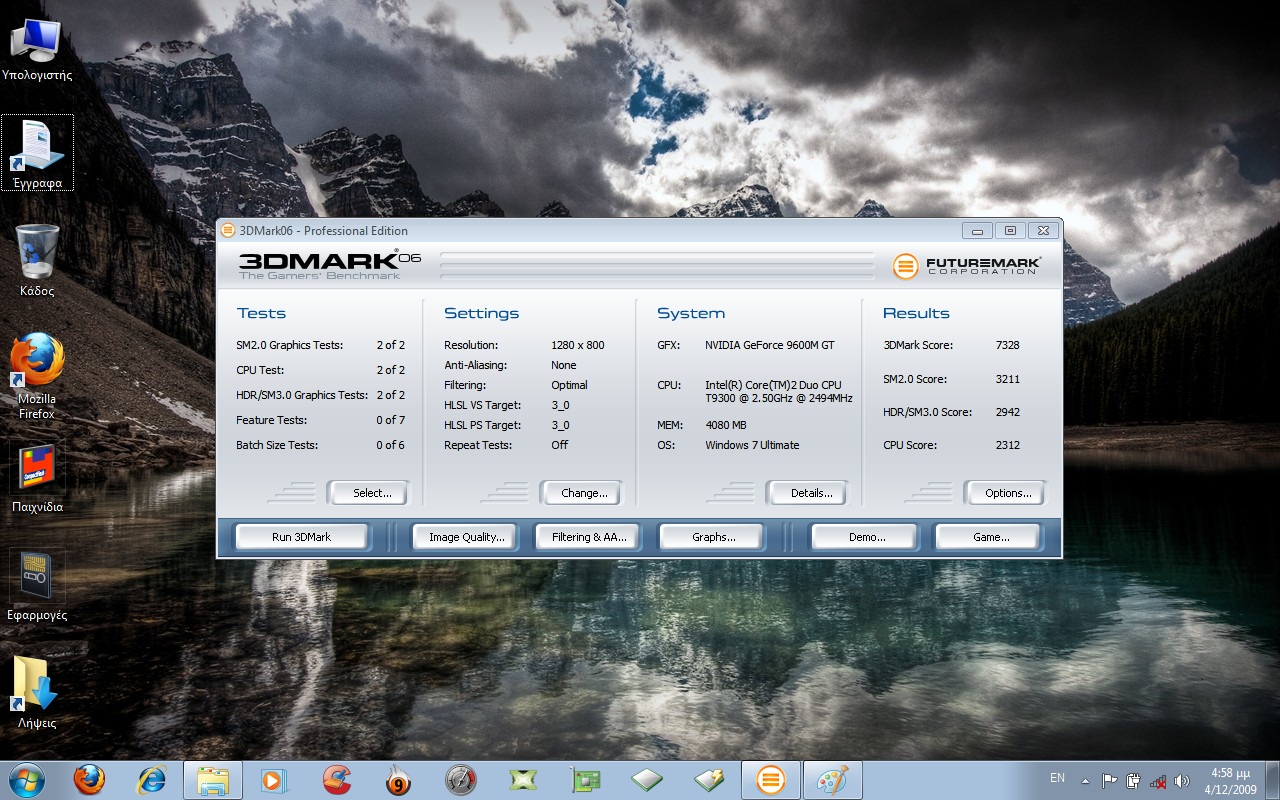
Task: Open the Παιχνίδια desktop shortcut
Action: [x=37, y=478]
